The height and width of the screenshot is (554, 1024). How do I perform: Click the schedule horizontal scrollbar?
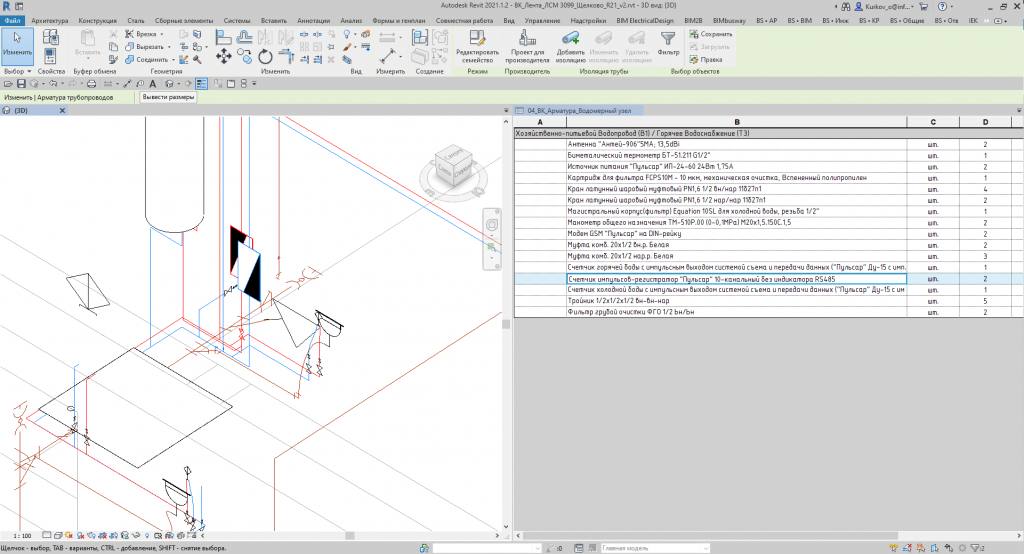(711, 536)
